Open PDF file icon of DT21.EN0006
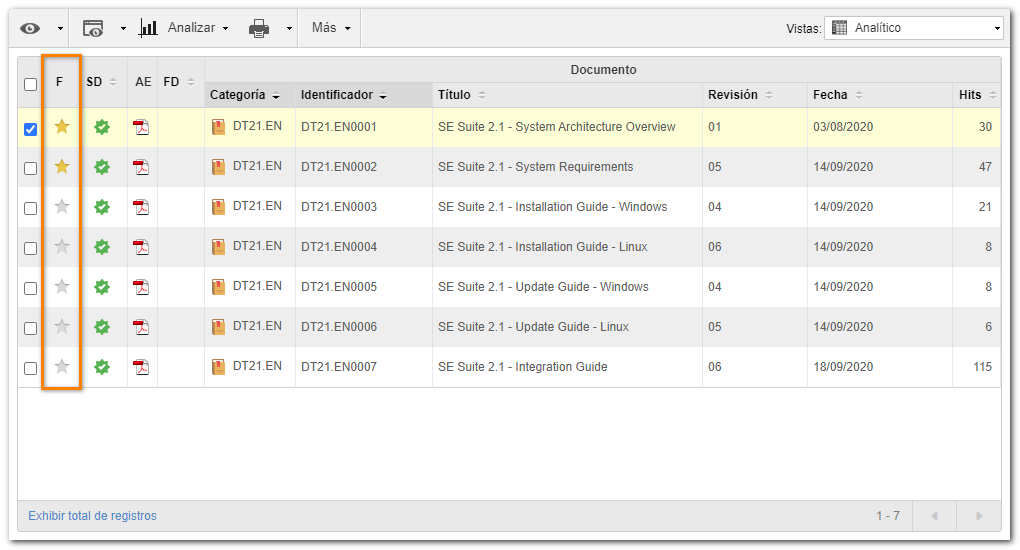1020x550 pixels. tap(141, 327)
